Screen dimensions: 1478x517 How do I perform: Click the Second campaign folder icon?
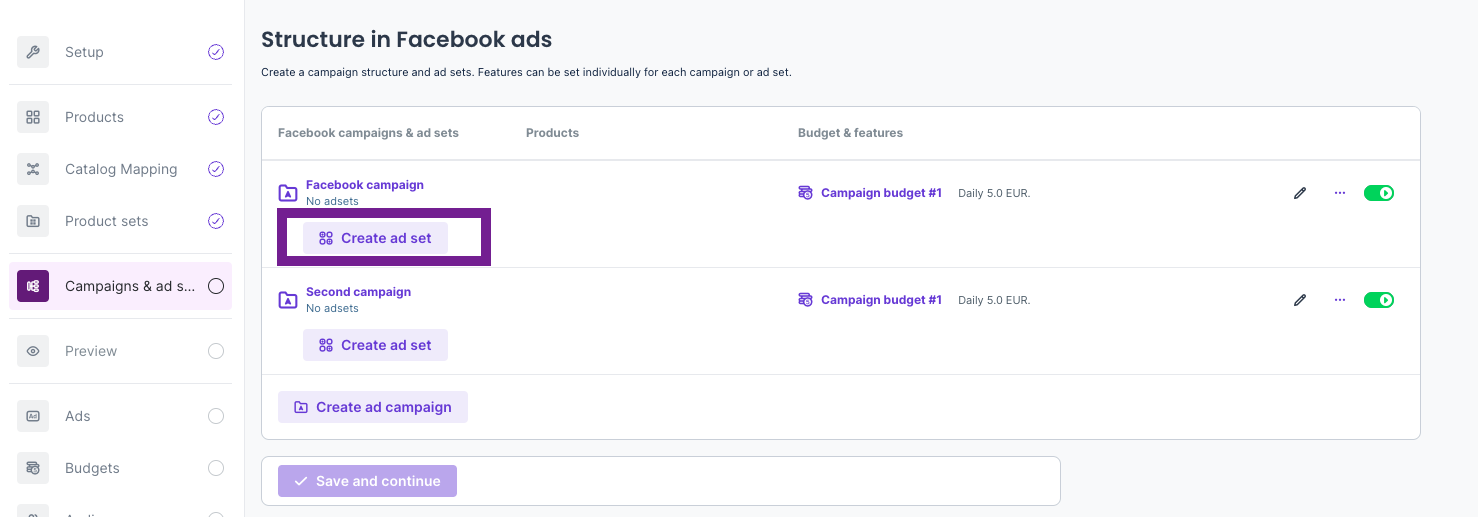pyautogui.click(x=288, y=300)
